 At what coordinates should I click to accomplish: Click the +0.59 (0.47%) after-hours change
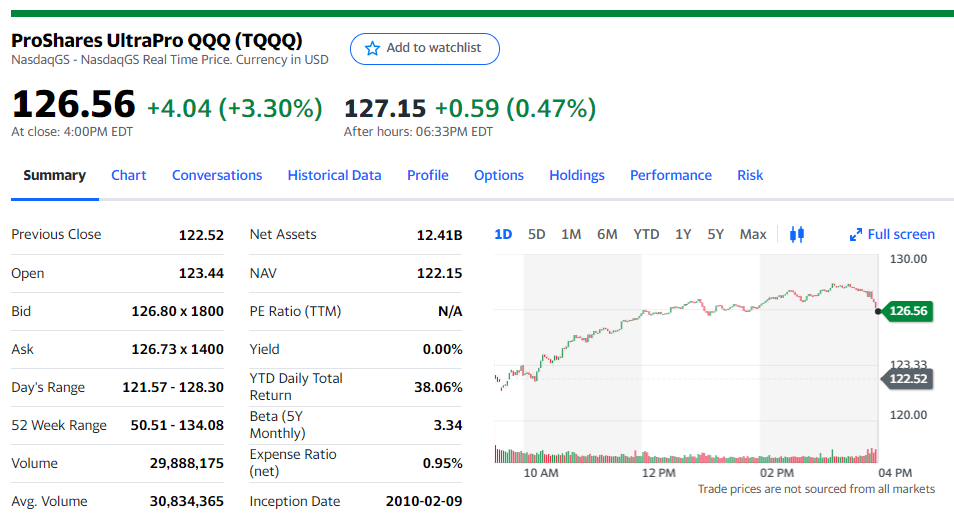click(515, 109)
